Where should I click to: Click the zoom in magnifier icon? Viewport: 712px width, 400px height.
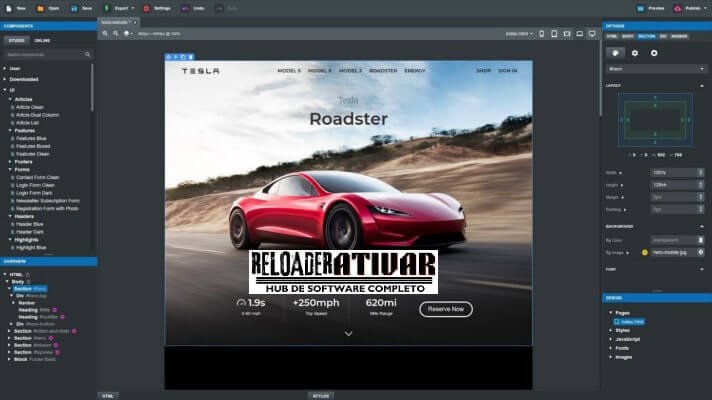[105, 34]
